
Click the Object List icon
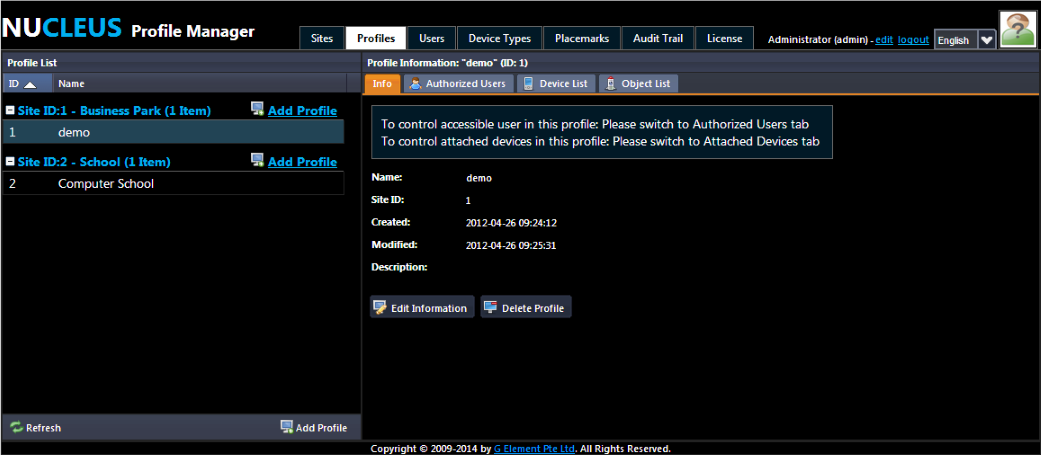coord(610,84)
